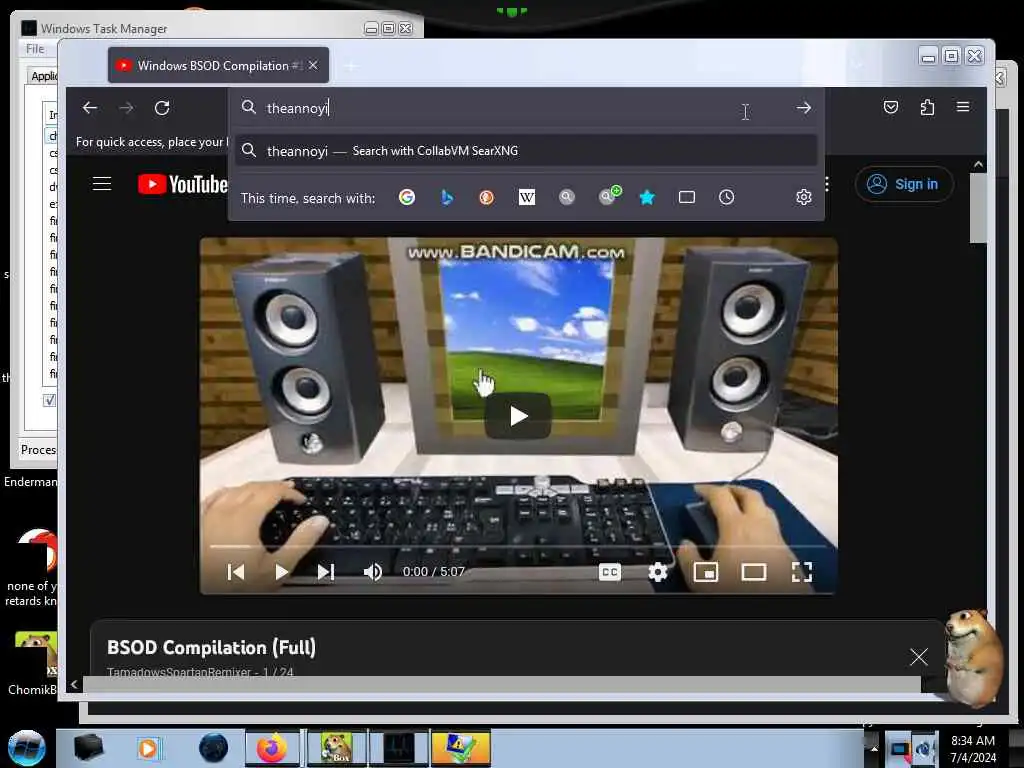Skip to next video in player
This screenshot has width=1024, height=768.
(x=325, y=572)
